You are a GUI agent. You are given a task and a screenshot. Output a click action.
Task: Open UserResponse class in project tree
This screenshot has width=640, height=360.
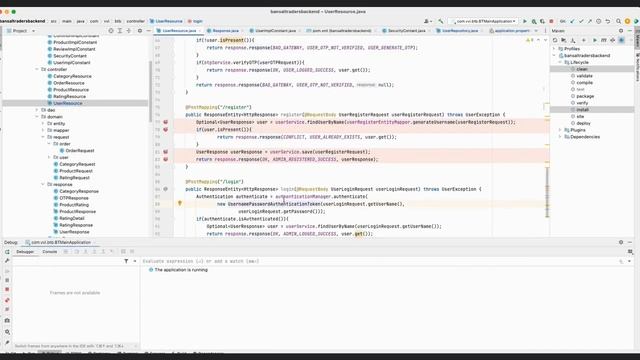coord(74,232)
